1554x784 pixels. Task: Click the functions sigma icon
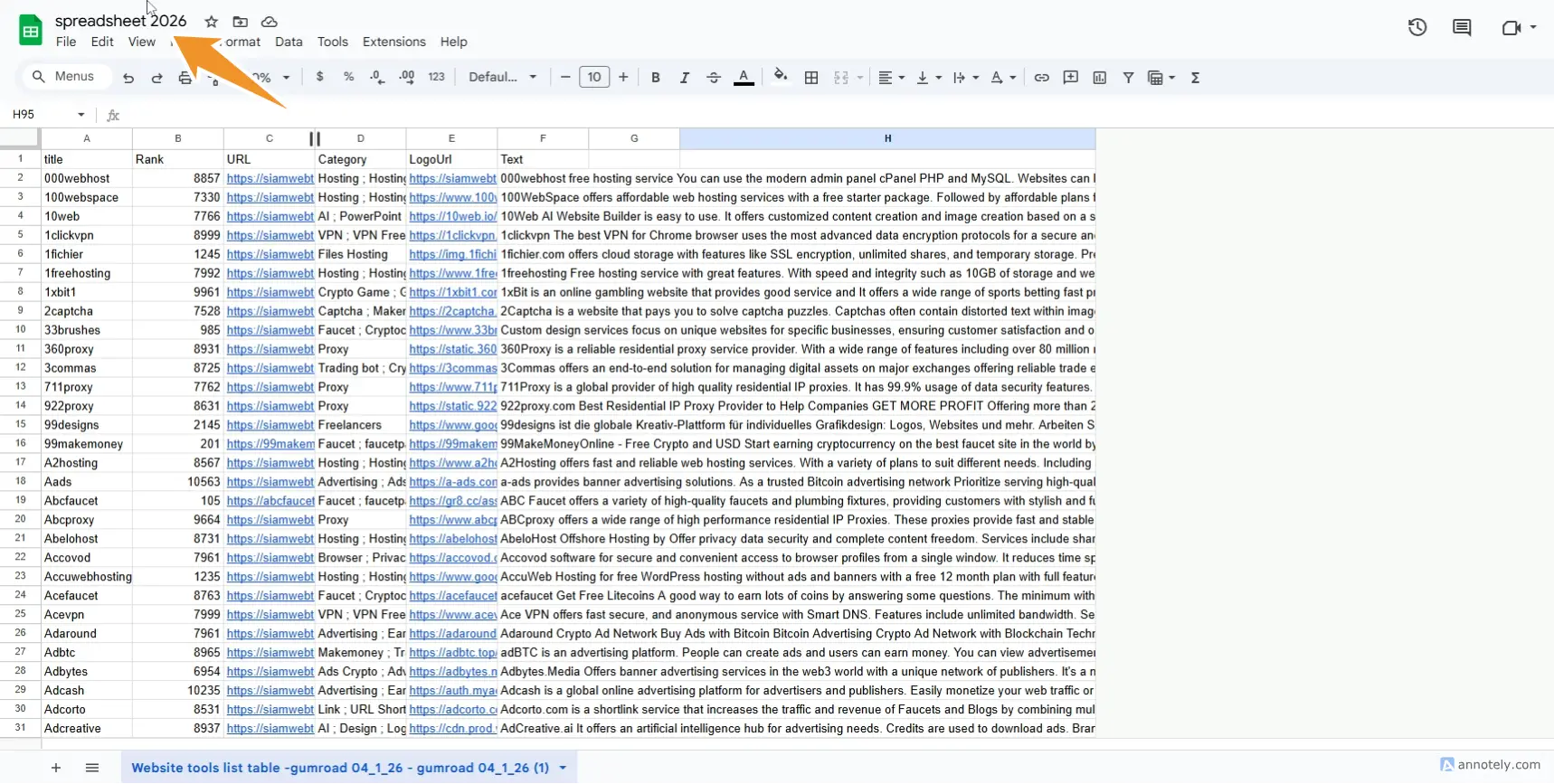click(1196, 78)
